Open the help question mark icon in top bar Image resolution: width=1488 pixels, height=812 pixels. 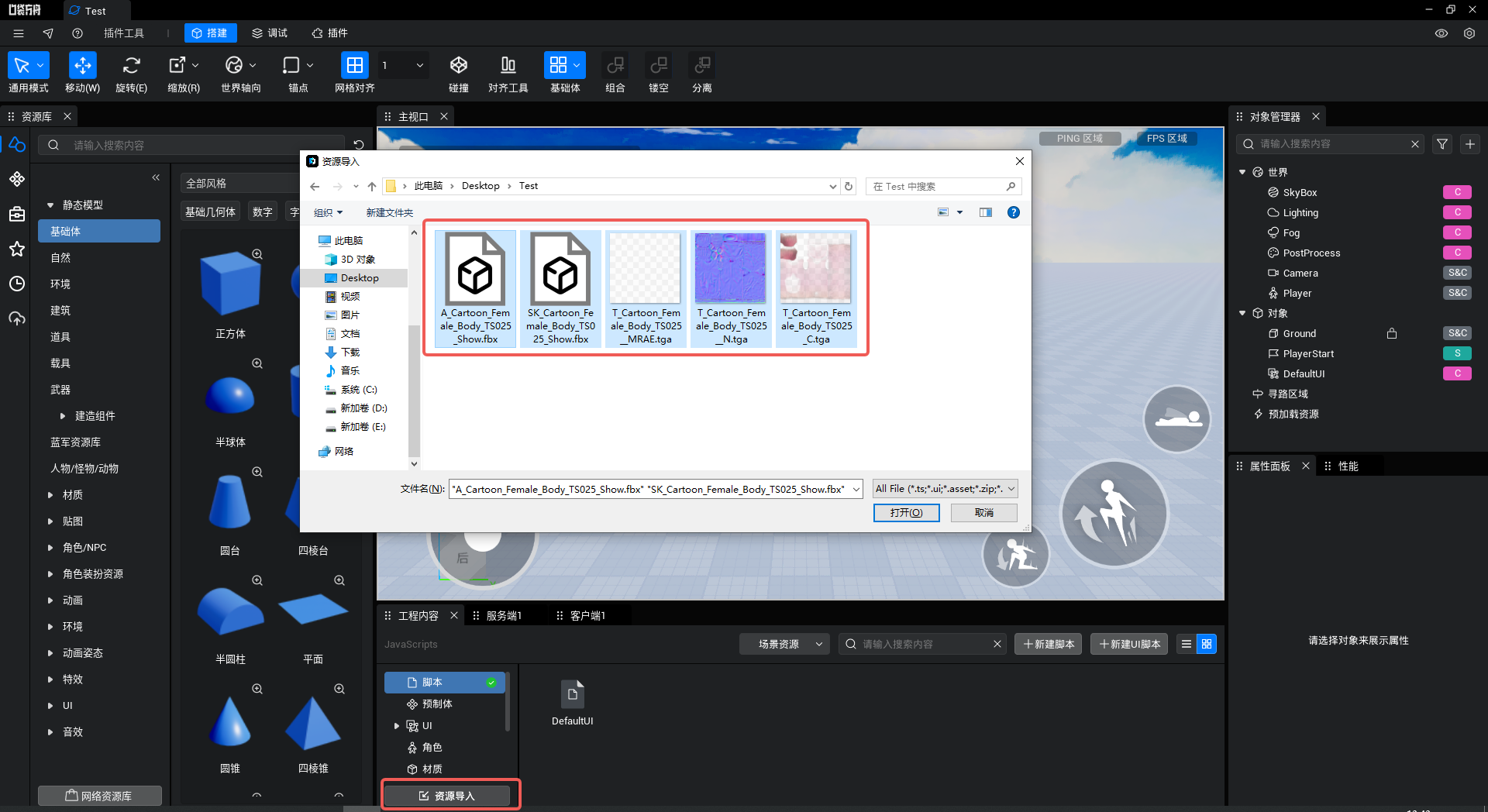point(77,33)
